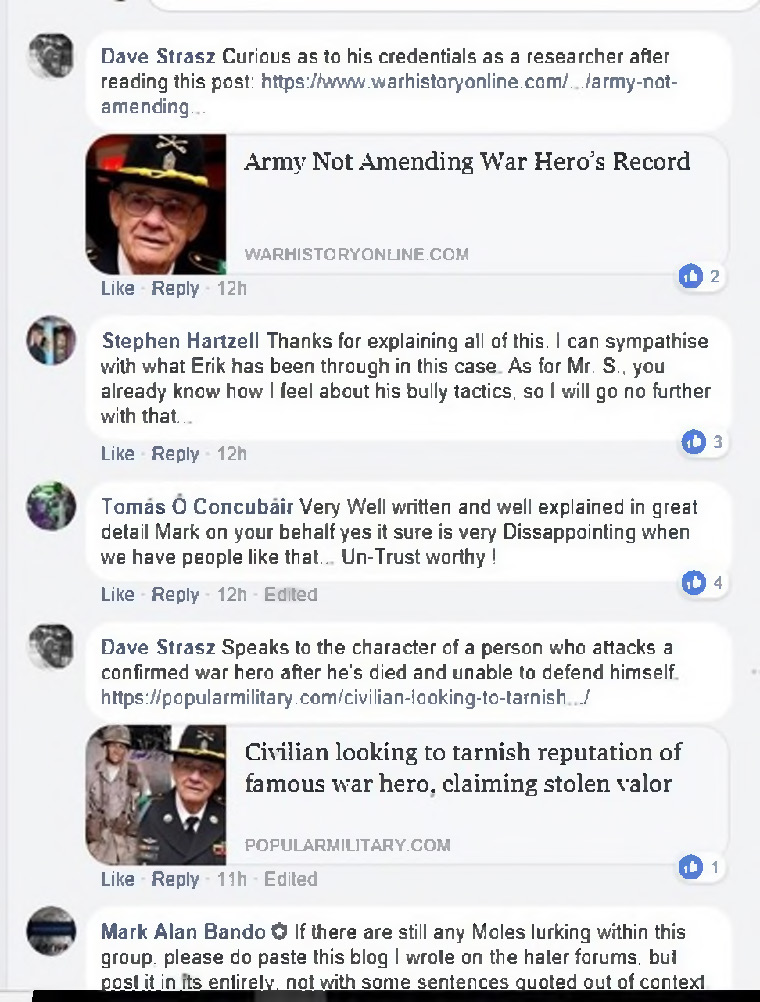The width and height of the screenshot is (760, 1002).
Task: Click the admin badge next to Mark Alan Bando
Action: (x=279, y=932)
